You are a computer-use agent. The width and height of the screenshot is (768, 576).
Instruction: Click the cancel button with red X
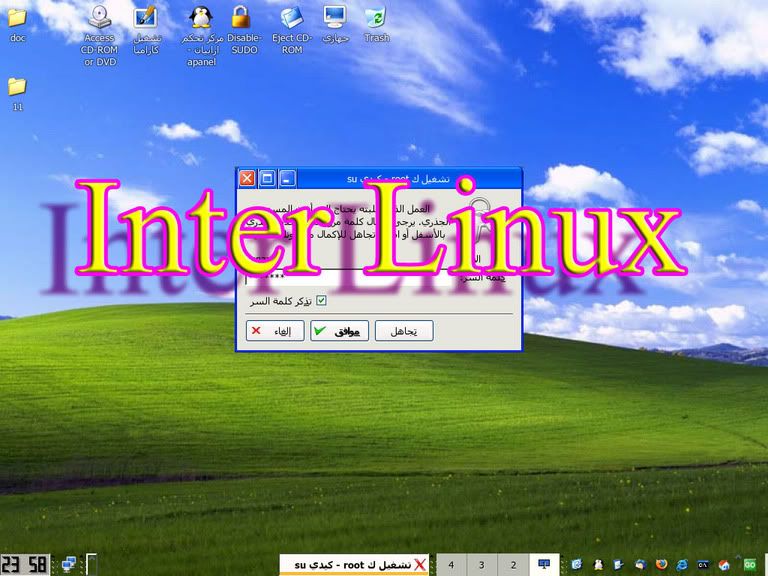[275, 331]
